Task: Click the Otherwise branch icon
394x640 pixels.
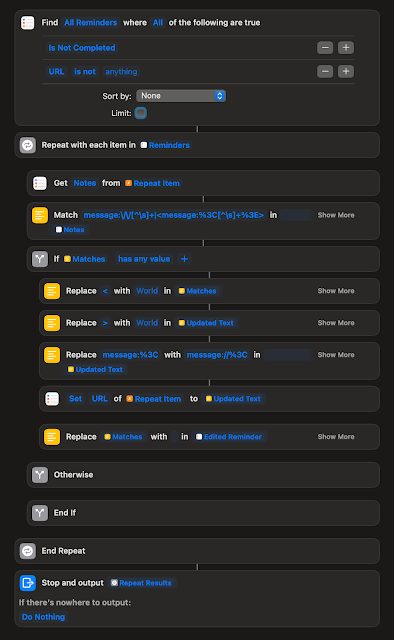Action: click(x=40, y=475)
